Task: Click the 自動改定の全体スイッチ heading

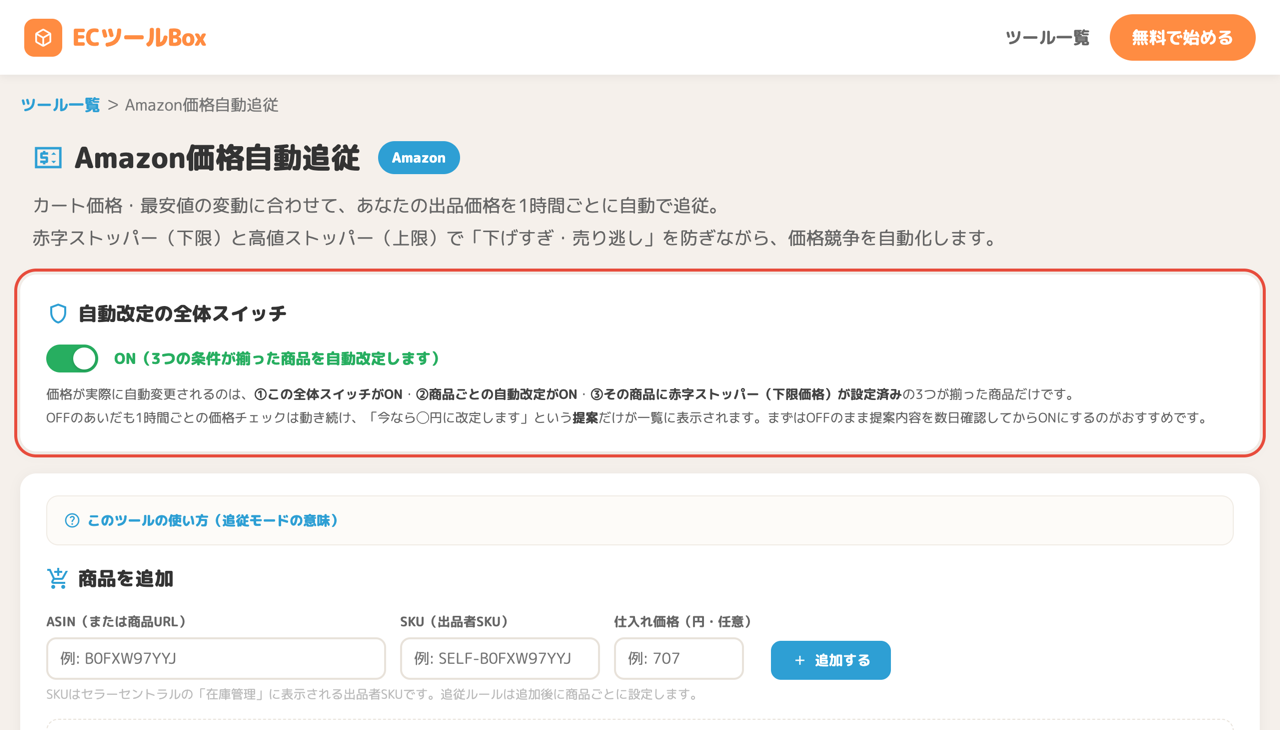Action: (x=182, y=314)
